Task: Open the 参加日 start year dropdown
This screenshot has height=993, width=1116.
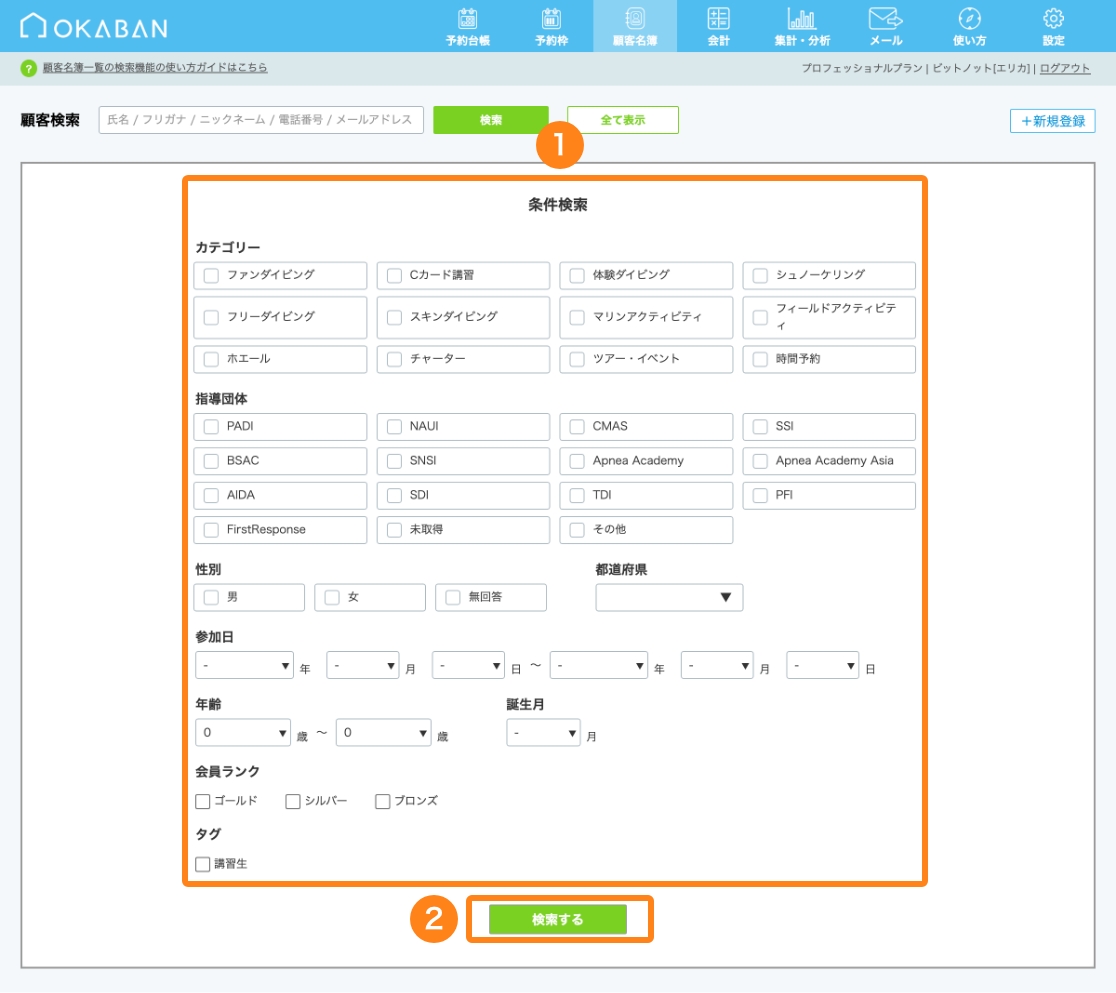Action: tap(244, 665)
